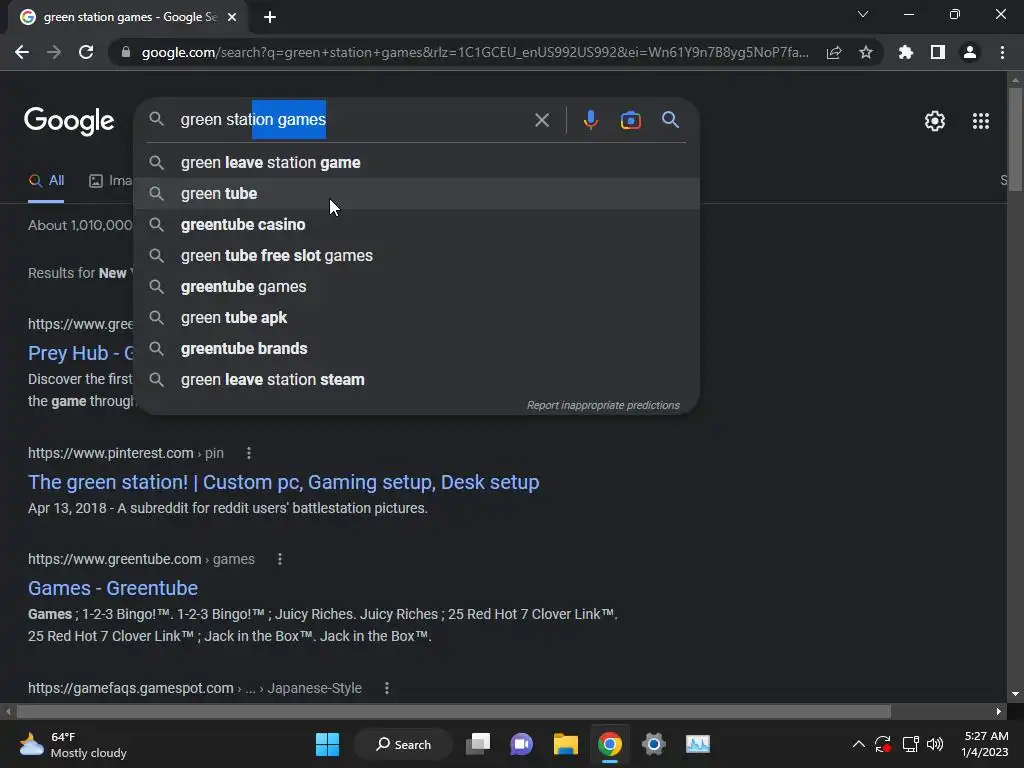Bookmark this tab with star icon
This screenshot has width=1024, height=768.
pos(866,52)
